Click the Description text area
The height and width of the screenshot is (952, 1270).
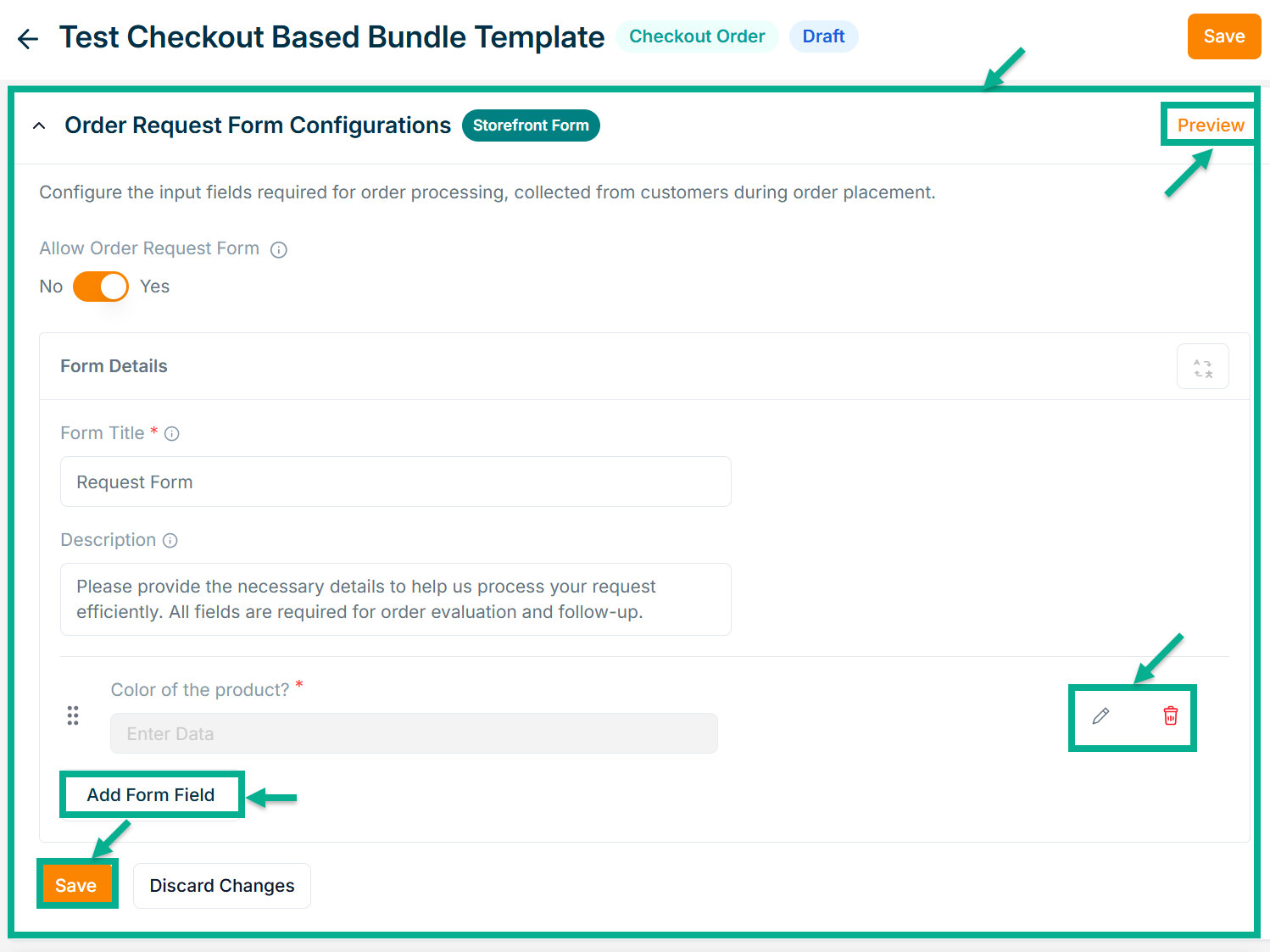[x=395, y=599]
